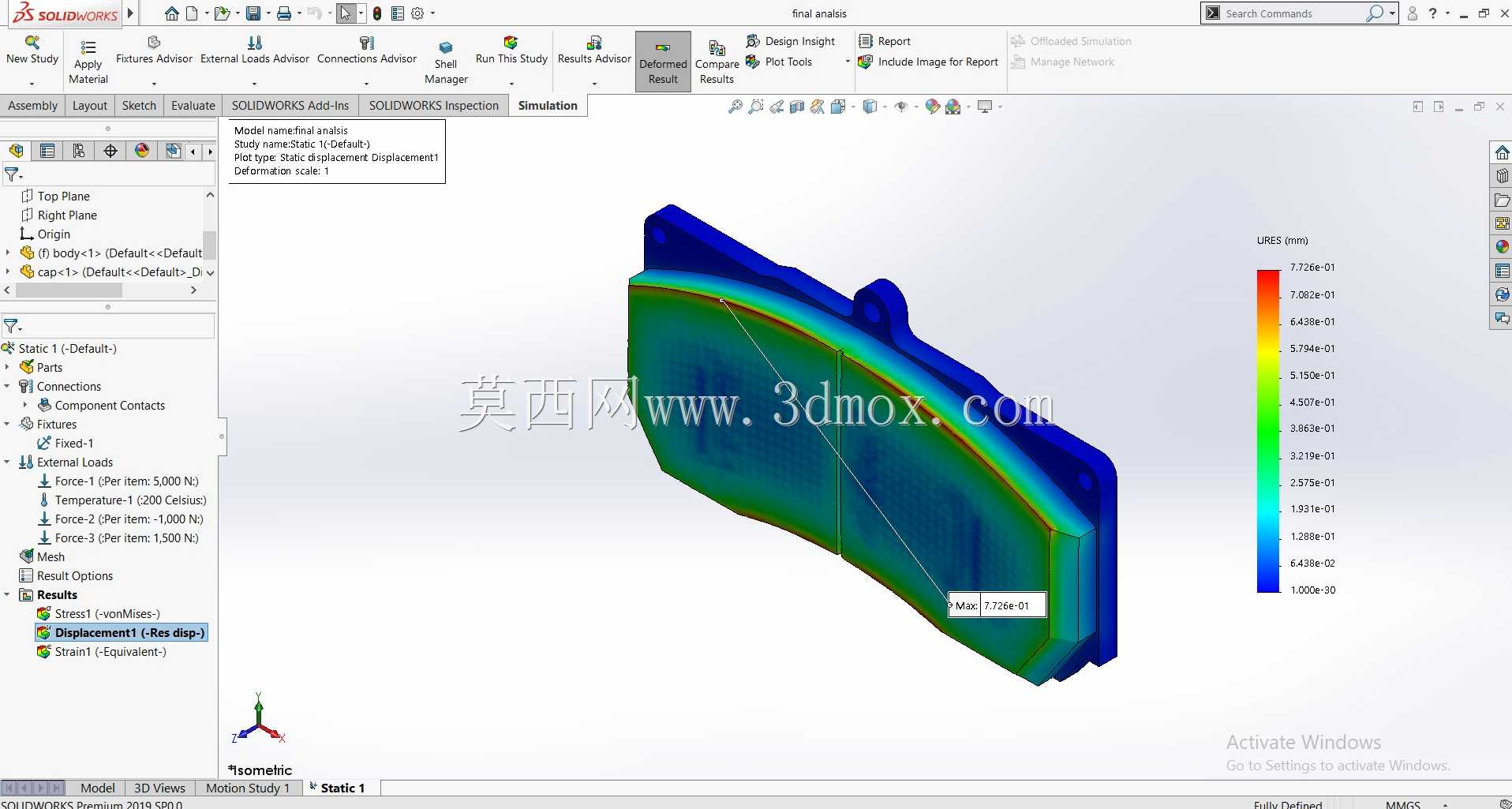Screen dimensions: 1512x809
Task: Open the Display Style cube icon
Action: click(870, 107)
